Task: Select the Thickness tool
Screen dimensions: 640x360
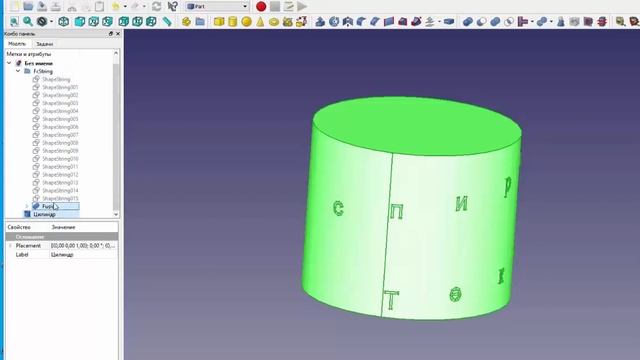Action: click(449, 21)
